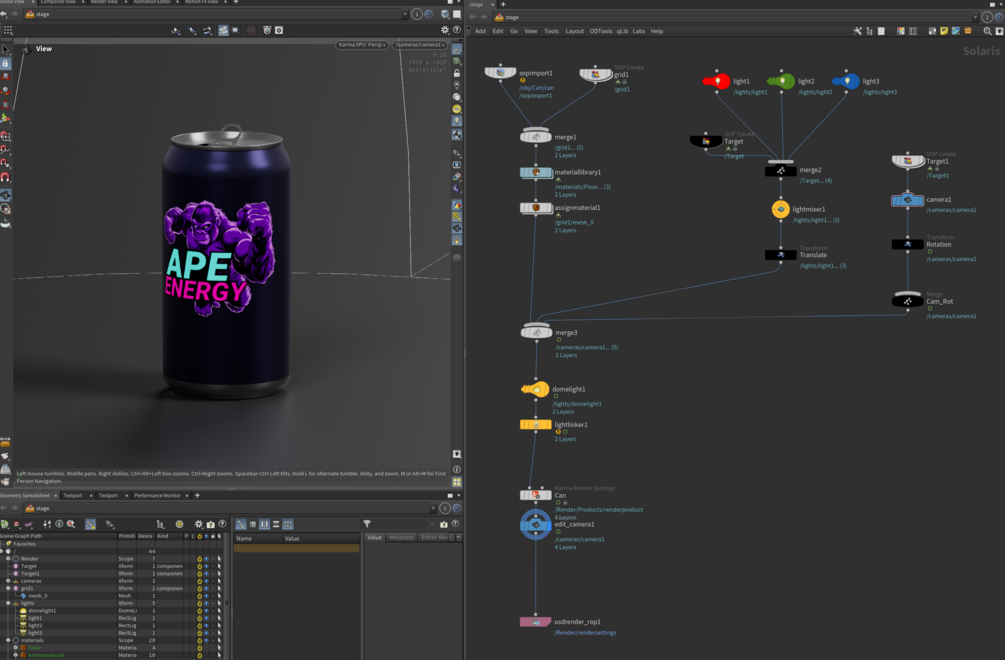Viewport: 1005px width, 660px height.
Task: Click the scene graph tree info icon
Action: pos(60,524)
